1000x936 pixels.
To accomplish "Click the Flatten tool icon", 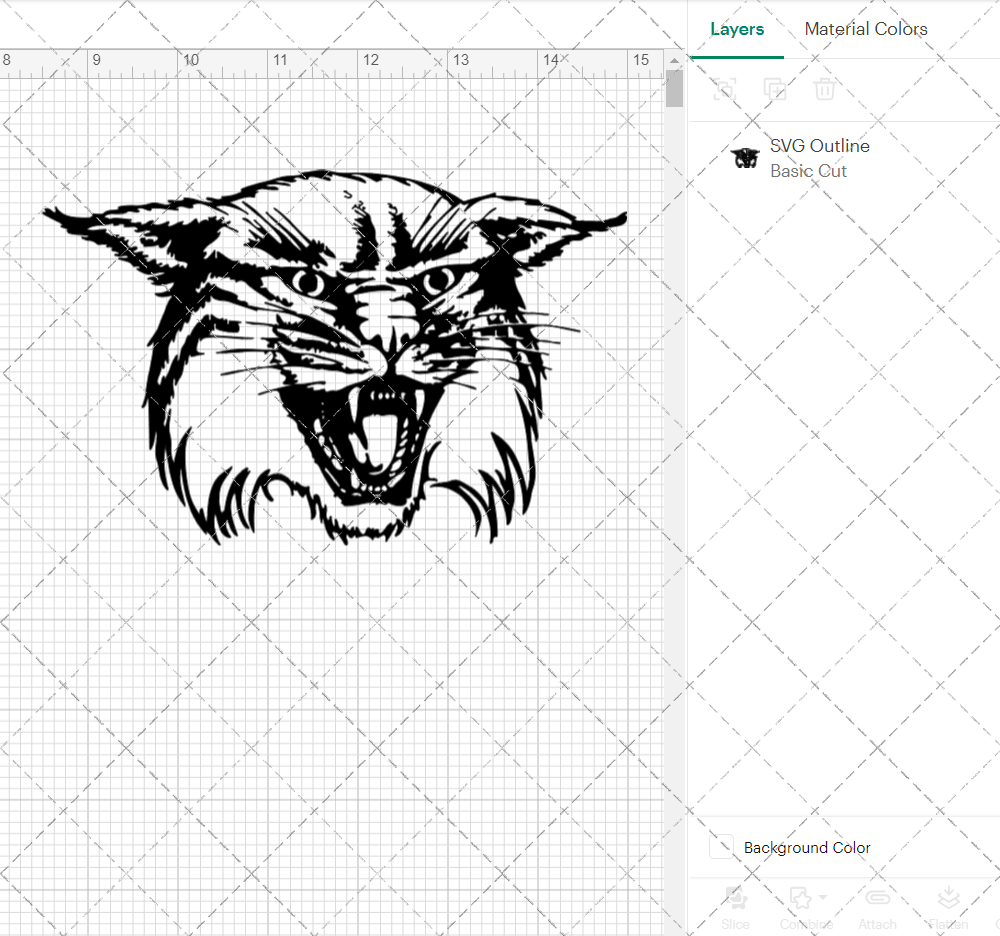I will pos(948,898).
